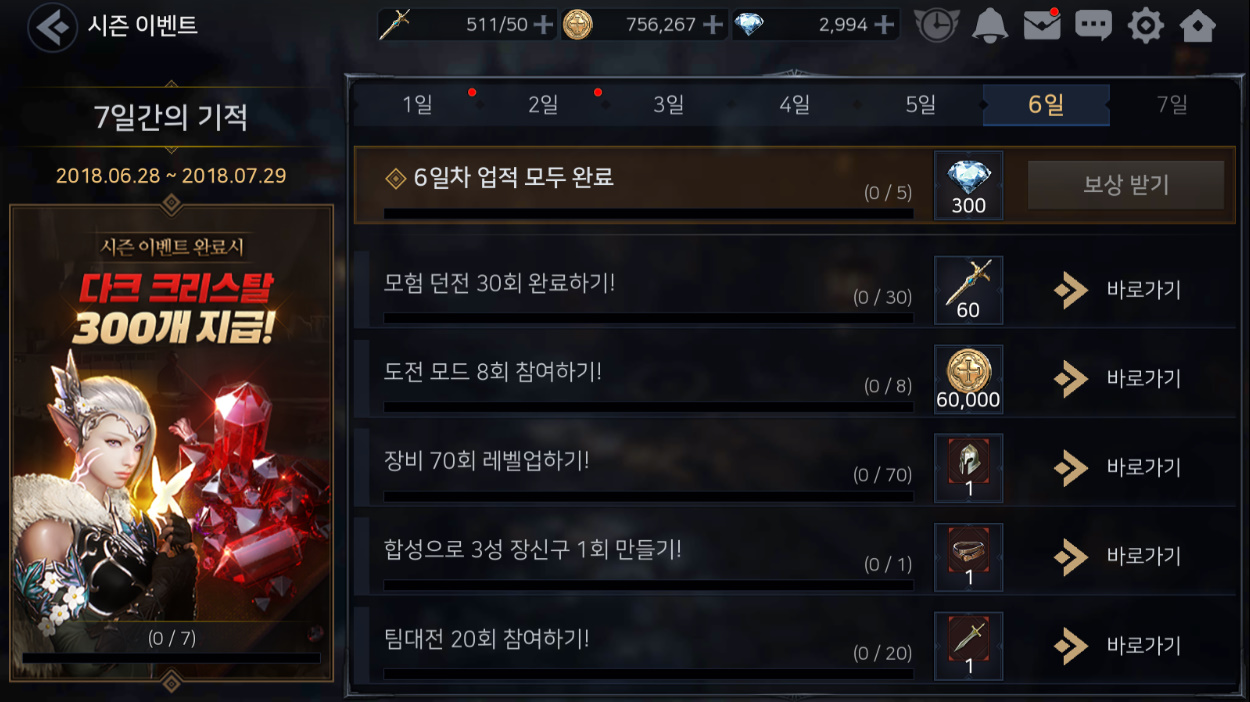1250x702 pixels.
Task: Claim reward with 보상 받기 button
Action: (x=1126, y=185)
